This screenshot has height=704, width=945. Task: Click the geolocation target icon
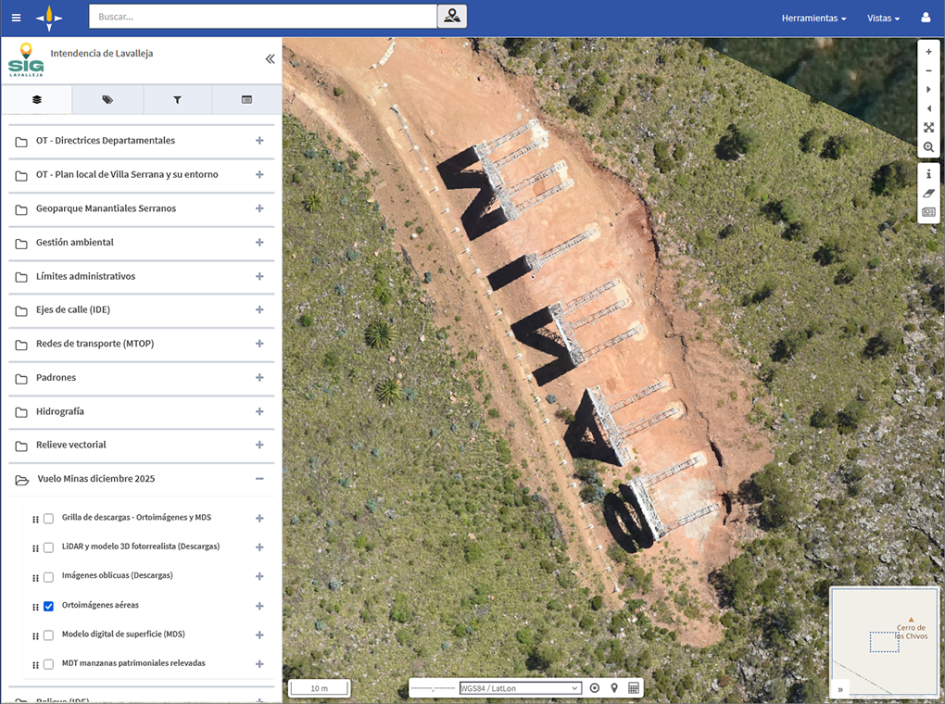tap(595, 688)
